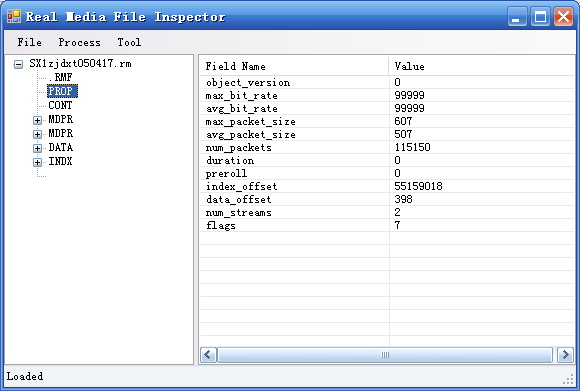Click the left scroll arrow
This screenshot has width=580, height=391.
coord(208,355)
